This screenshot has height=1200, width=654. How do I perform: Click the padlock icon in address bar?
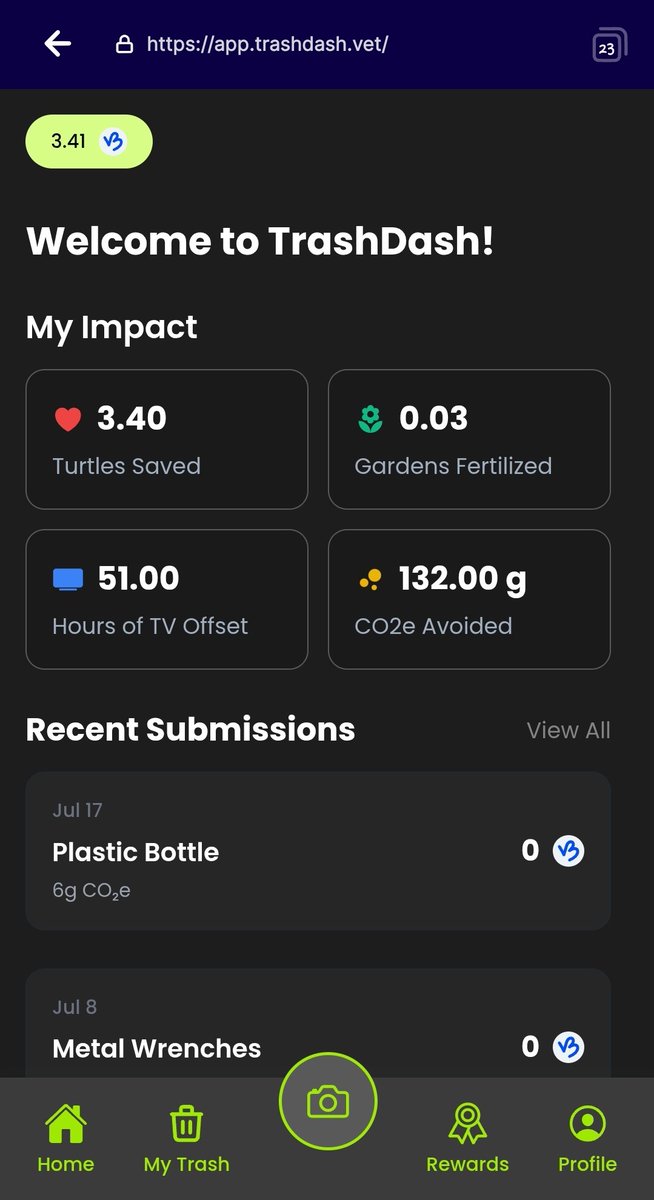pos(124,44)
